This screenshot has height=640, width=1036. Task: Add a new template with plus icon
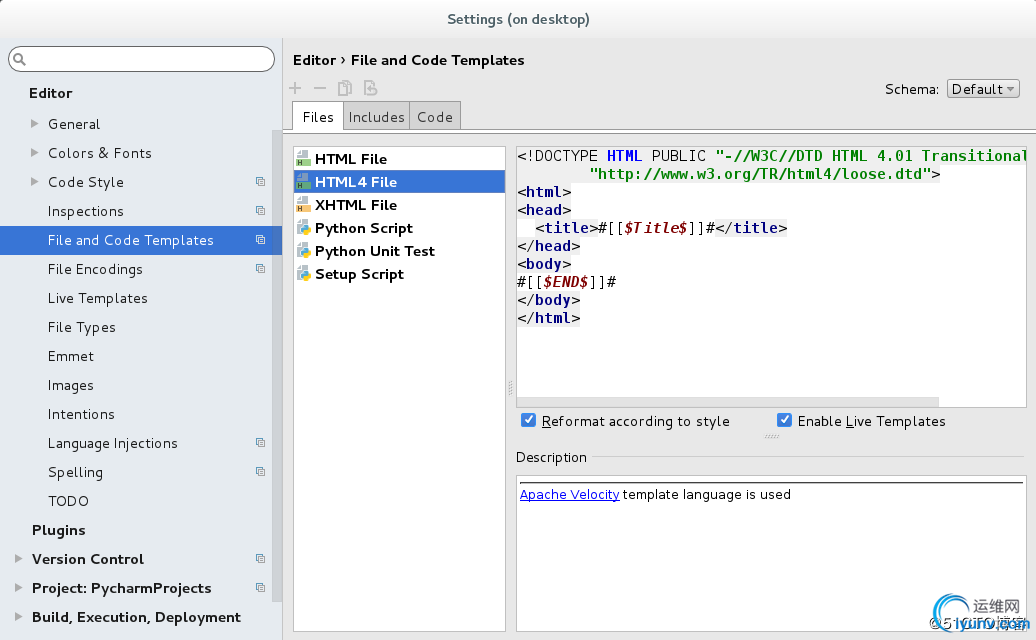[x=295, y=88]
